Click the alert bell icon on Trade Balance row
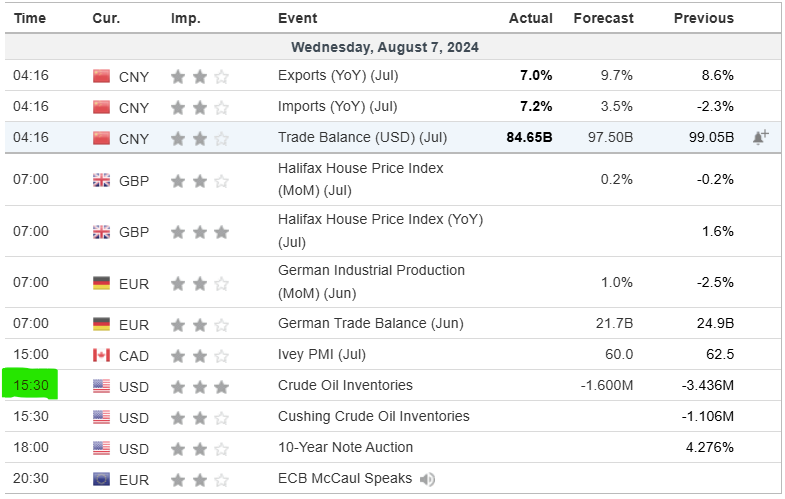This screenshot has height=499, width=785. (760, 138)
